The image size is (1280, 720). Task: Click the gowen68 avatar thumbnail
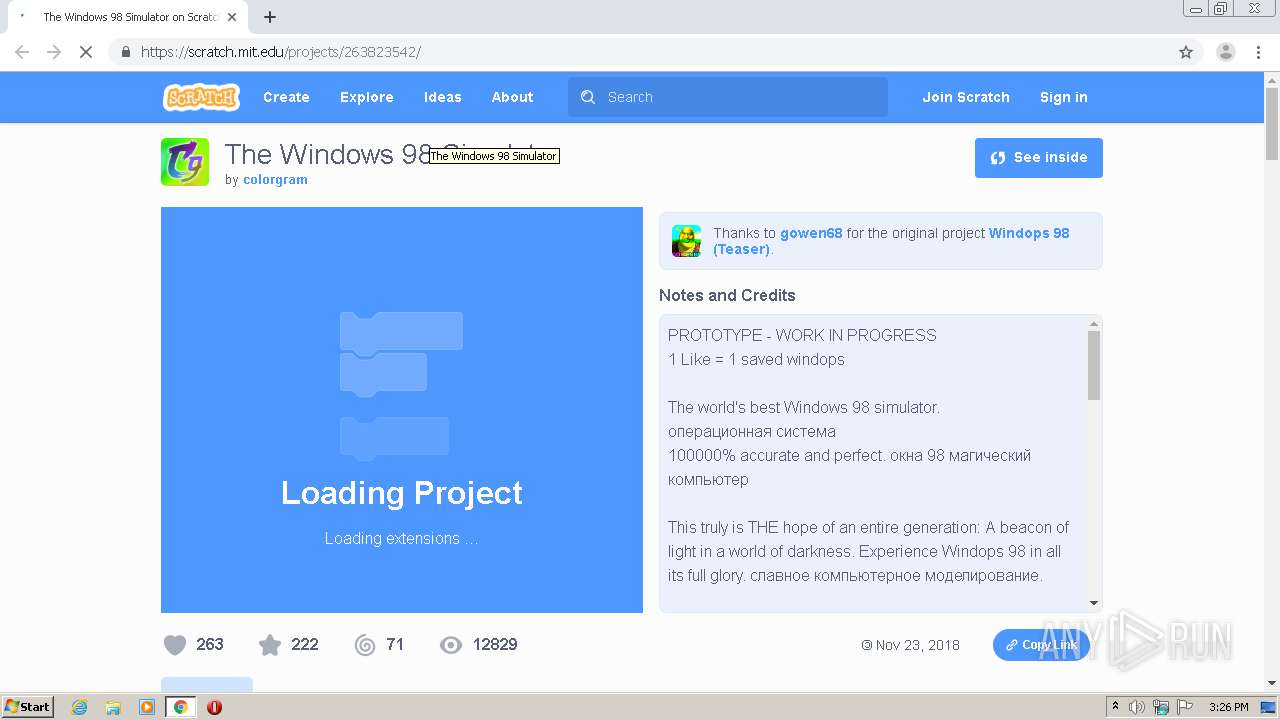click(x=686, y=241)
